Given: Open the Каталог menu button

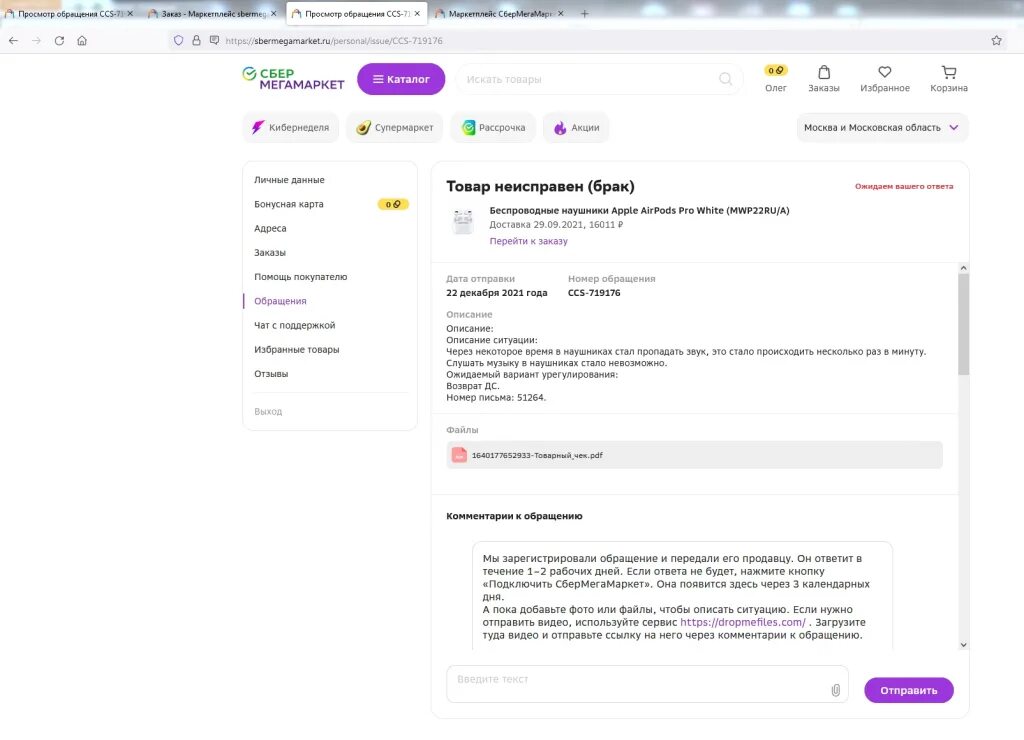Looking at the screenshot, I should [401, 79].
